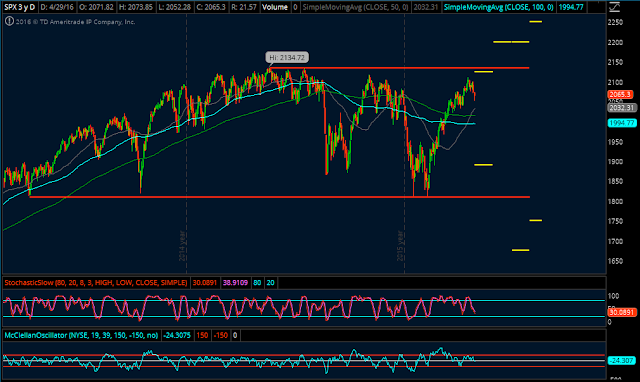Click the 38.9109 stochastic value

235,282
